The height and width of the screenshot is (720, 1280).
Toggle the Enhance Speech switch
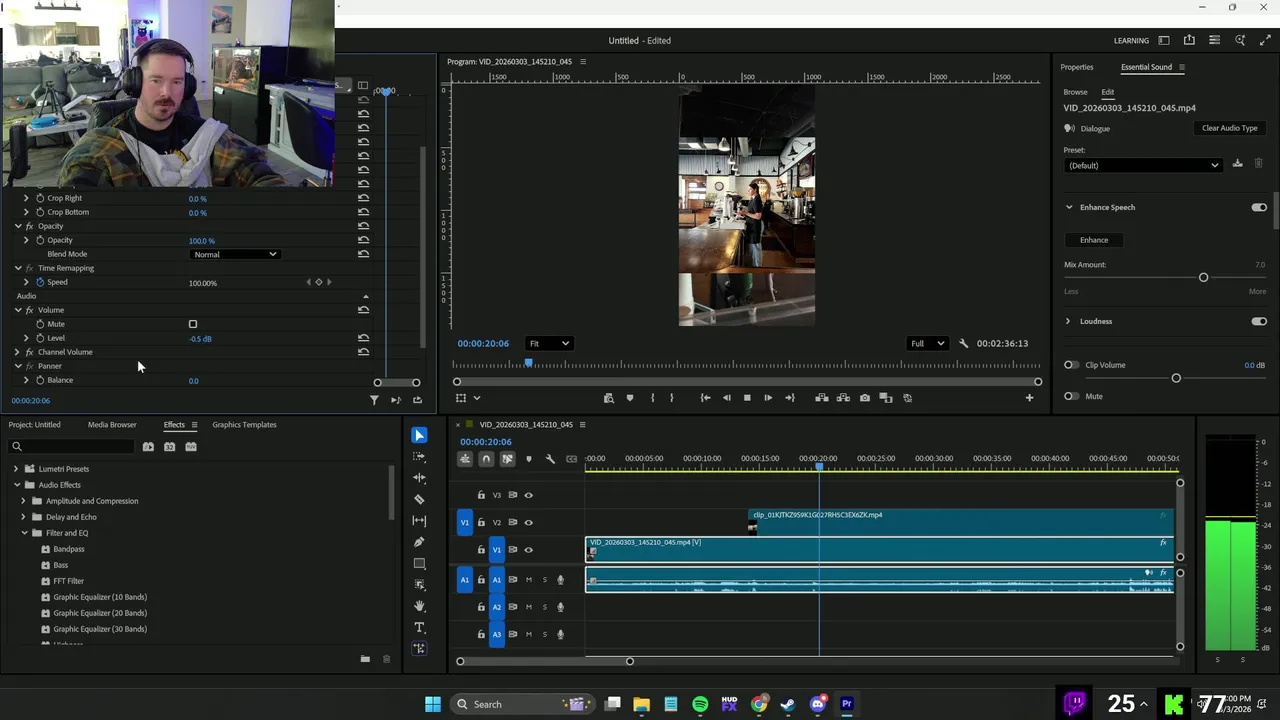click(x=1258, y=207)
